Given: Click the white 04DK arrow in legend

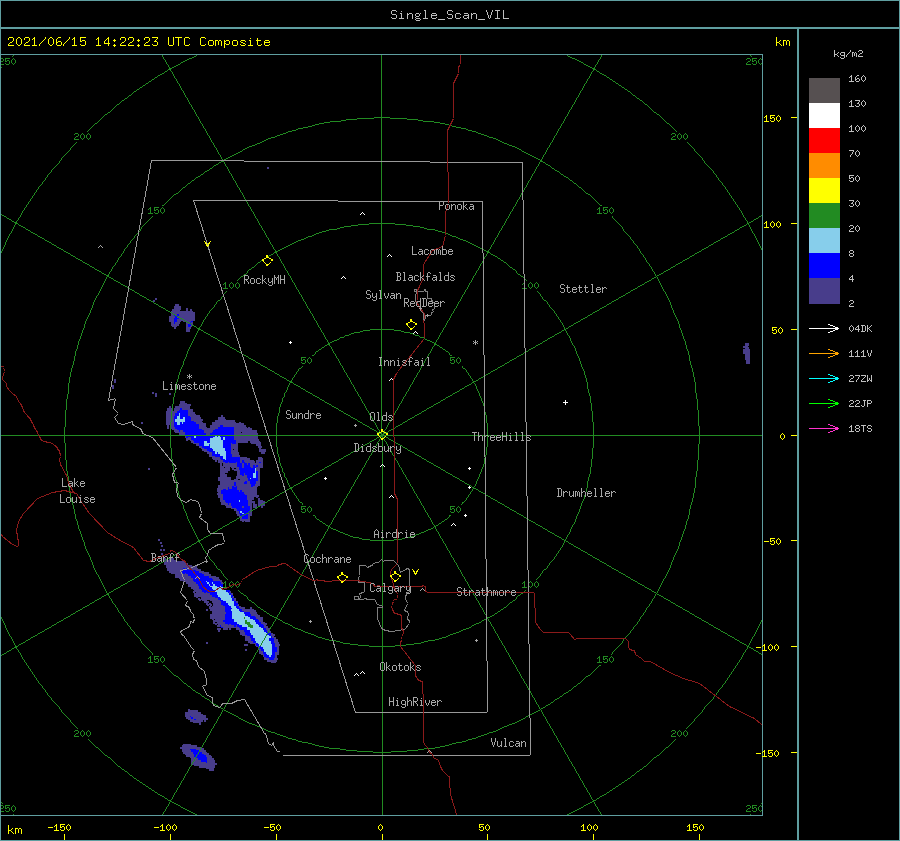Looking at the screenshot, I should coord(824,328).
